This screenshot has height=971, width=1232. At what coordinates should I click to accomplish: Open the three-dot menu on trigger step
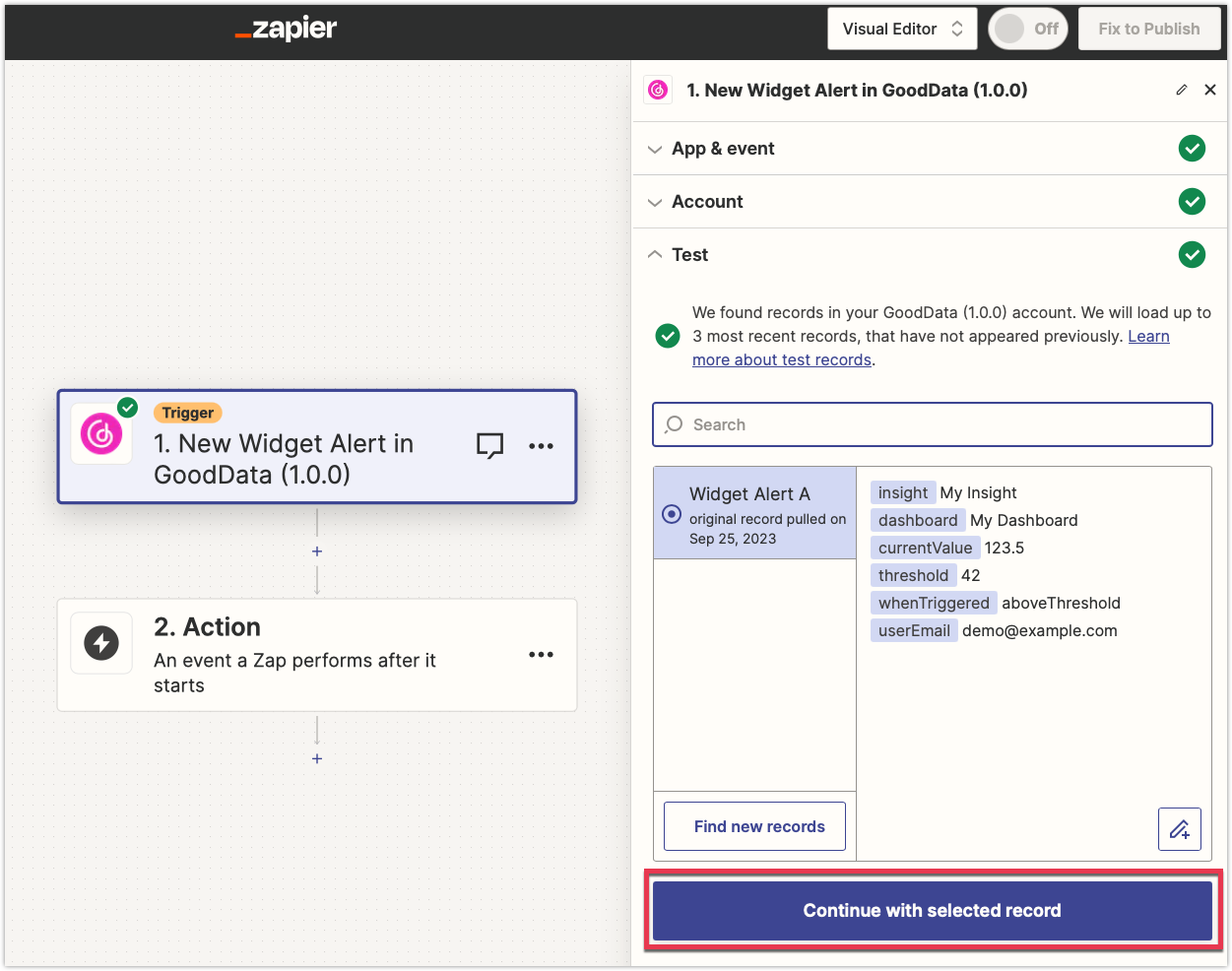pos(541,446)
